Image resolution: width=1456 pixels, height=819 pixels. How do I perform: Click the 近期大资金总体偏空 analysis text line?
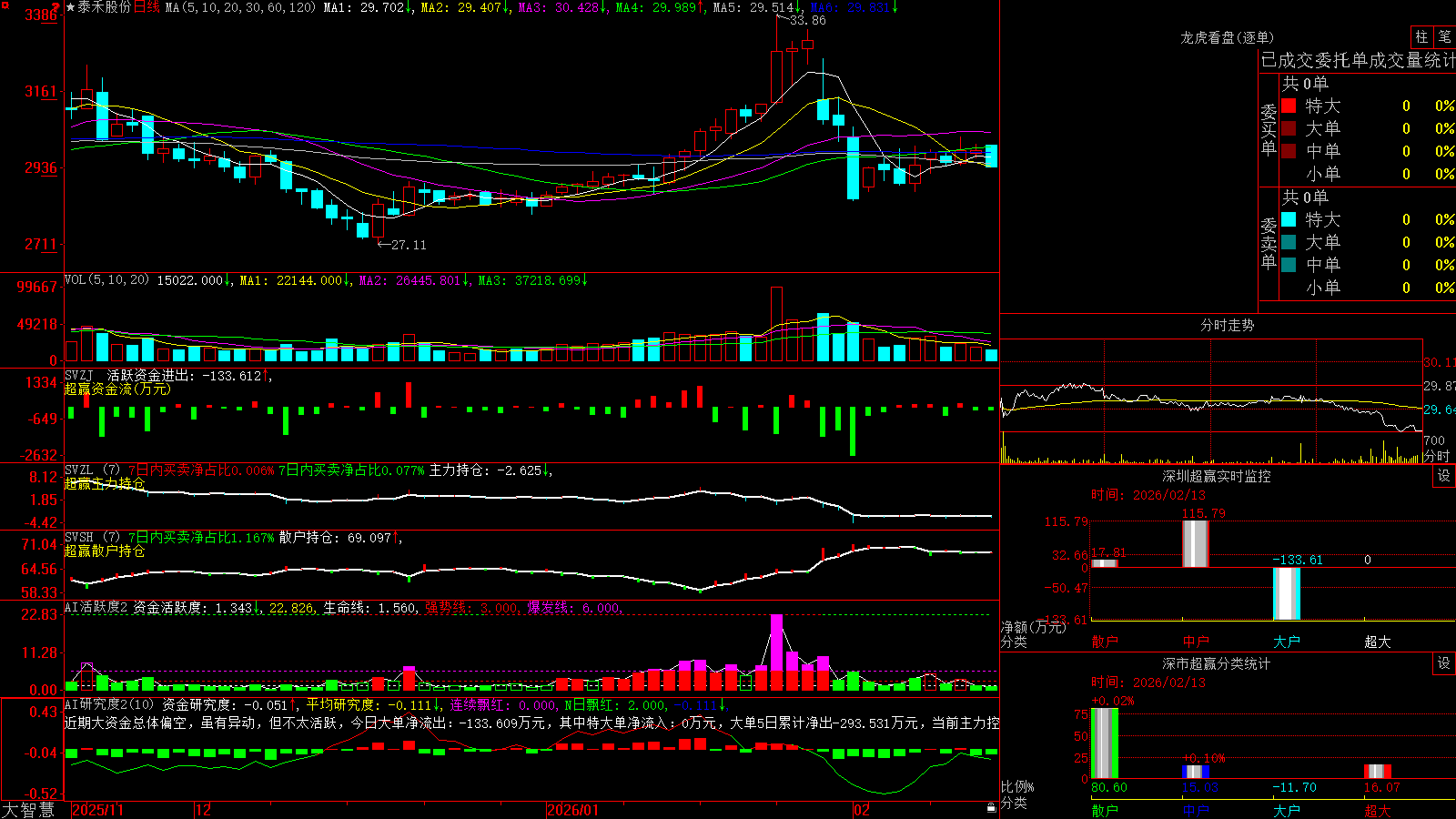coord(531,723)
